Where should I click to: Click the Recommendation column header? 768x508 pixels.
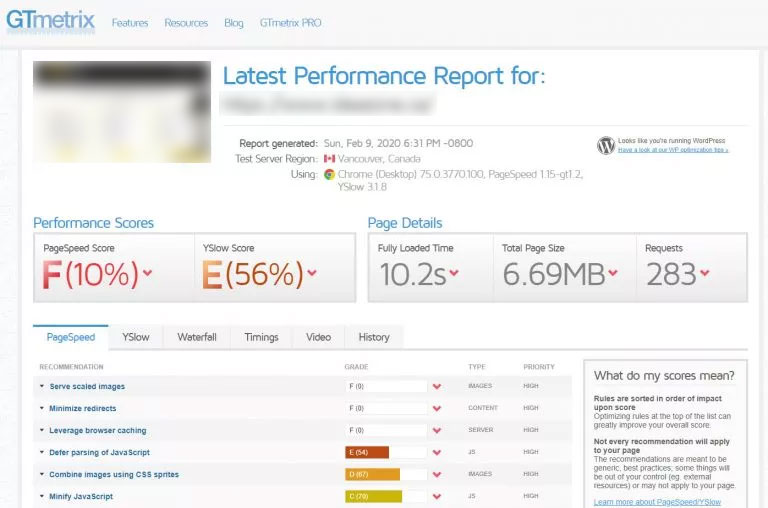coord(72,367)
